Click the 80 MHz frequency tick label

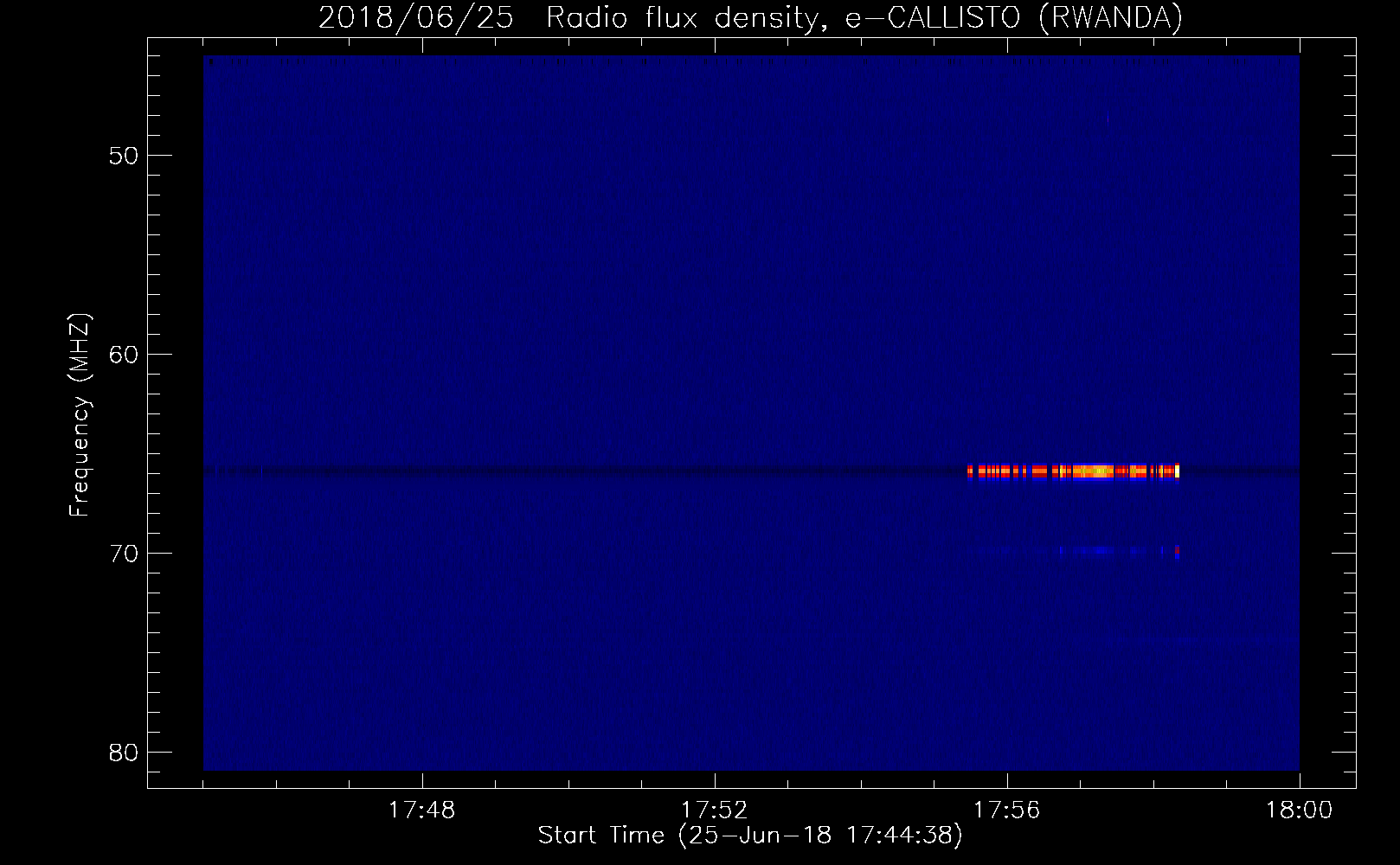(x=125, y=753)
